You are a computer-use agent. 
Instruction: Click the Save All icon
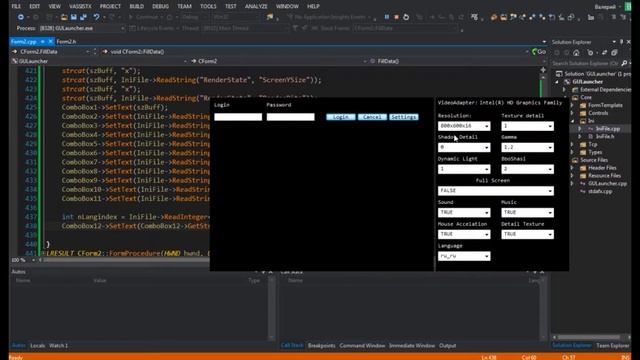tap(83, 17)
